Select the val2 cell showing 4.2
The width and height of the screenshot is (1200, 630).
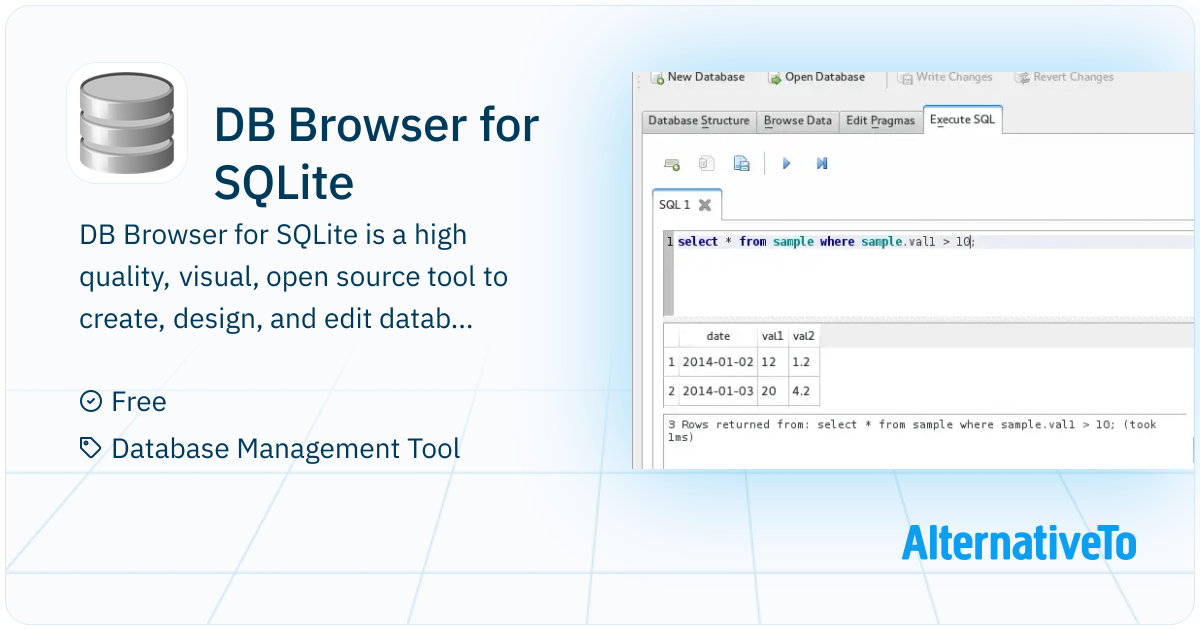click(x=804, y=391)
